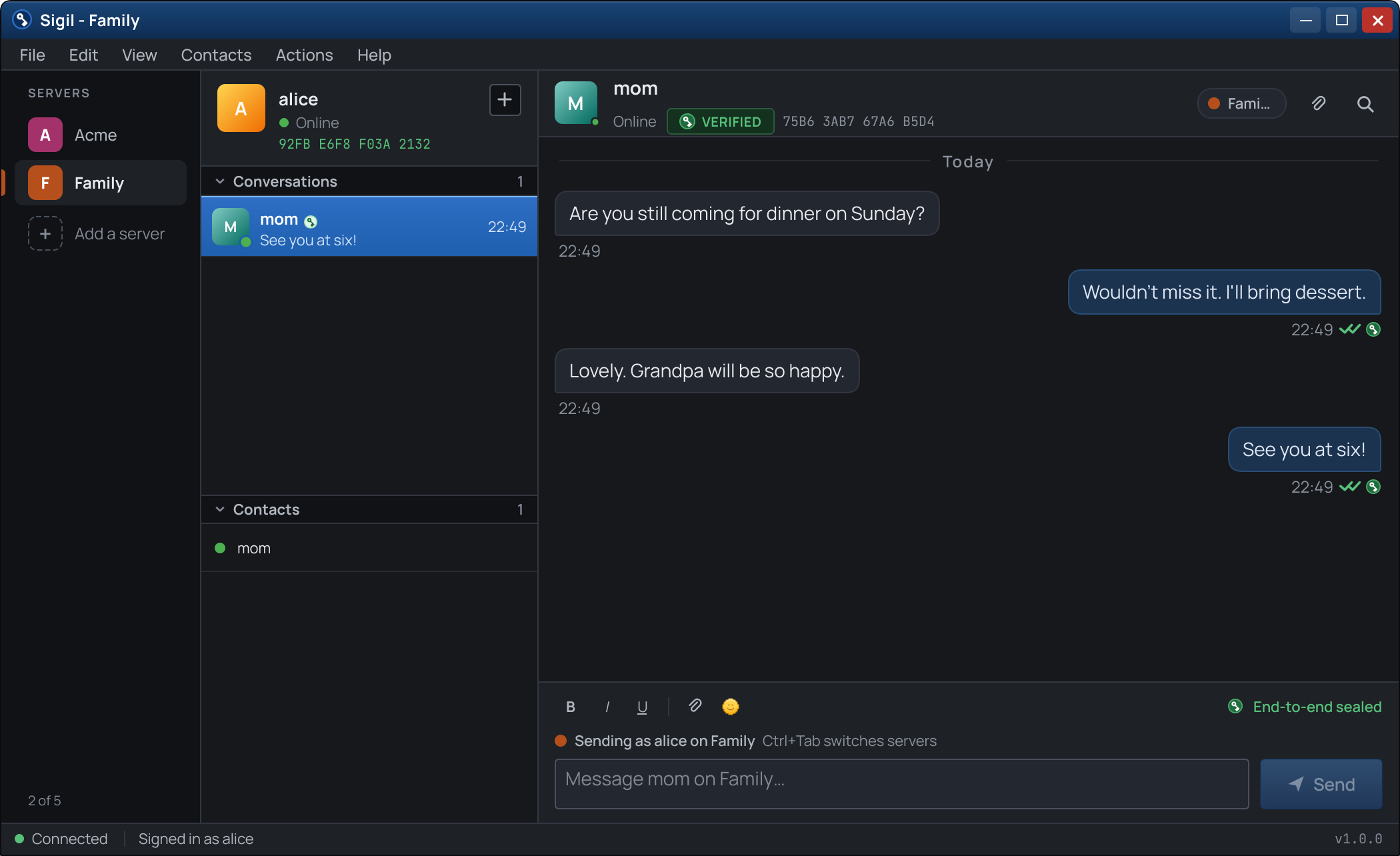Click the double-check receipt under 'I'll bring dessert'
The height and width of the screenshot is (856, 1400).
click(x=1349, y=329)
